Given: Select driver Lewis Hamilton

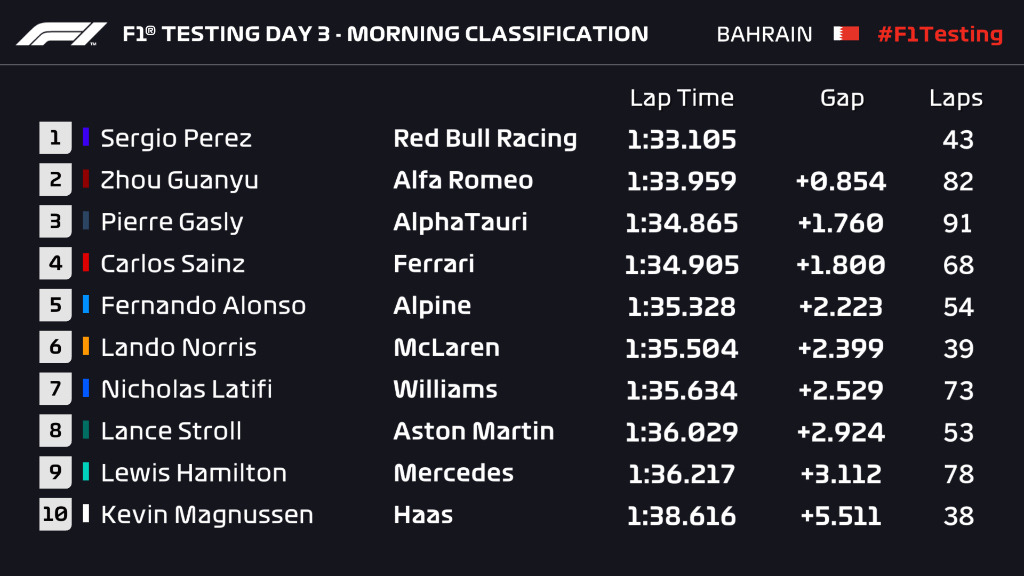Looking at the screenshot, I should tap(193, 473).
